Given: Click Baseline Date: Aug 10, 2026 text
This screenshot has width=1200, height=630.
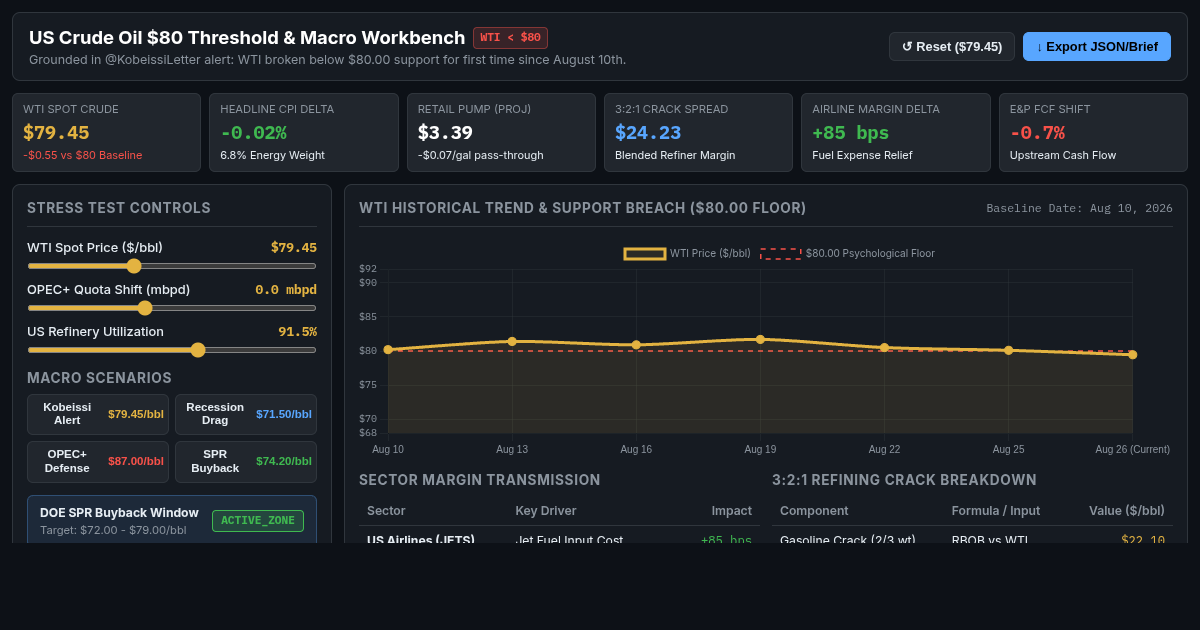Looking at the screenshot, I should click(1079, 208).
